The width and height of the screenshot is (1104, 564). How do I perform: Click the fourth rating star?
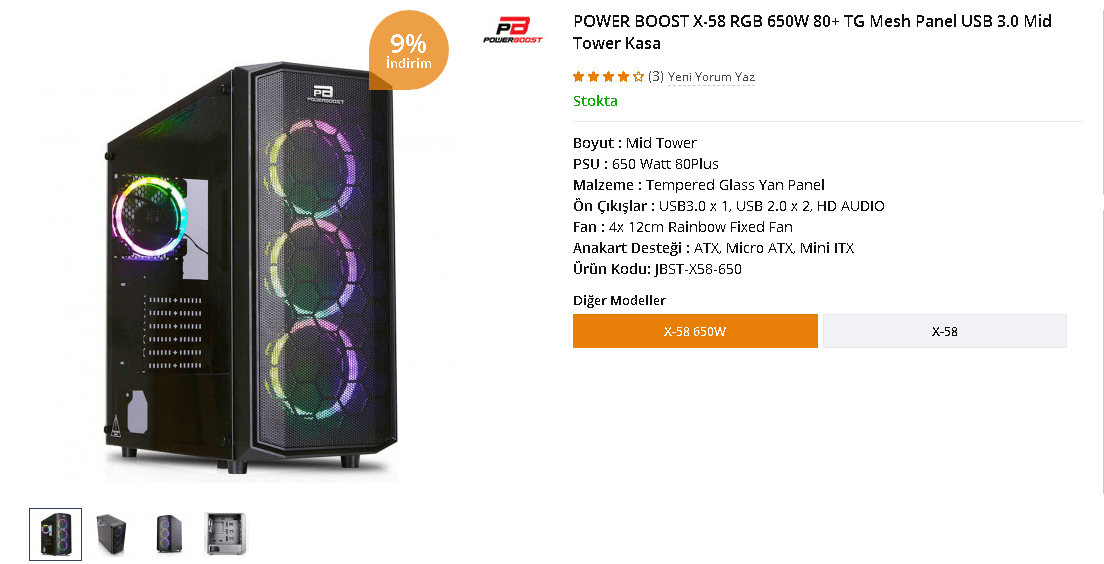[x=623, y=77]
